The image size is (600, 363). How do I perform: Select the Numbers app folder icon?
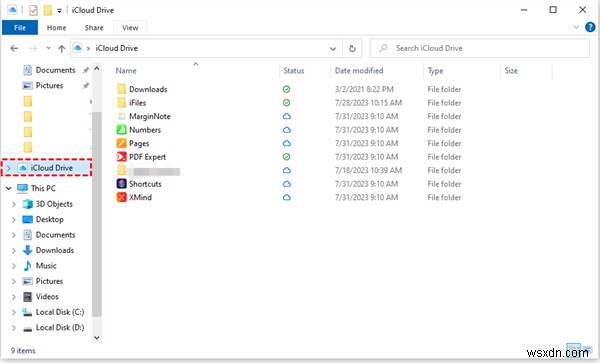click(x=121, y=130)
